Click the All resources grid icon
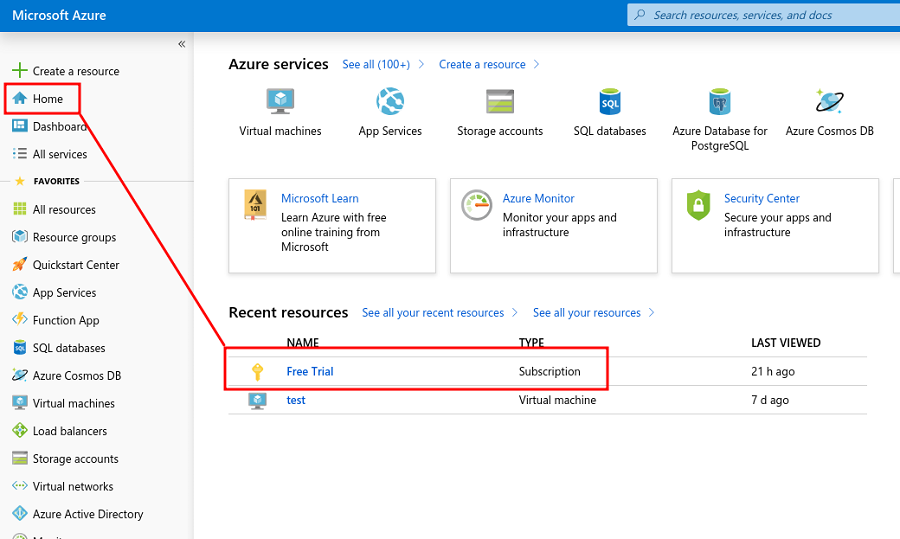The width and height of the screenshot is (900, 539). pos(20,209)
